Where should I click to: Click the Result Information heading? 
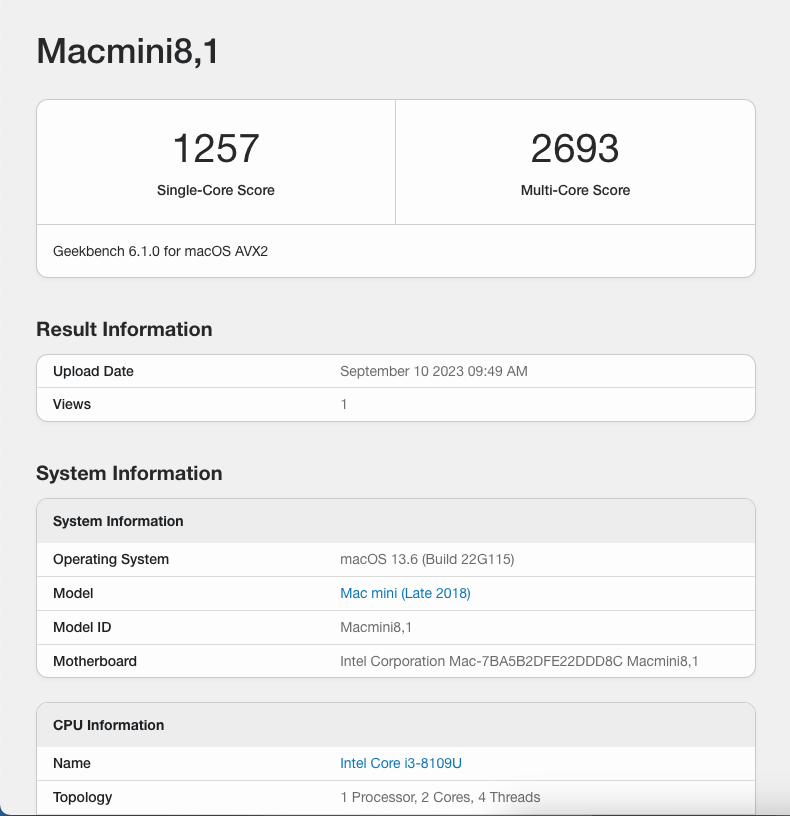point(124,329)
